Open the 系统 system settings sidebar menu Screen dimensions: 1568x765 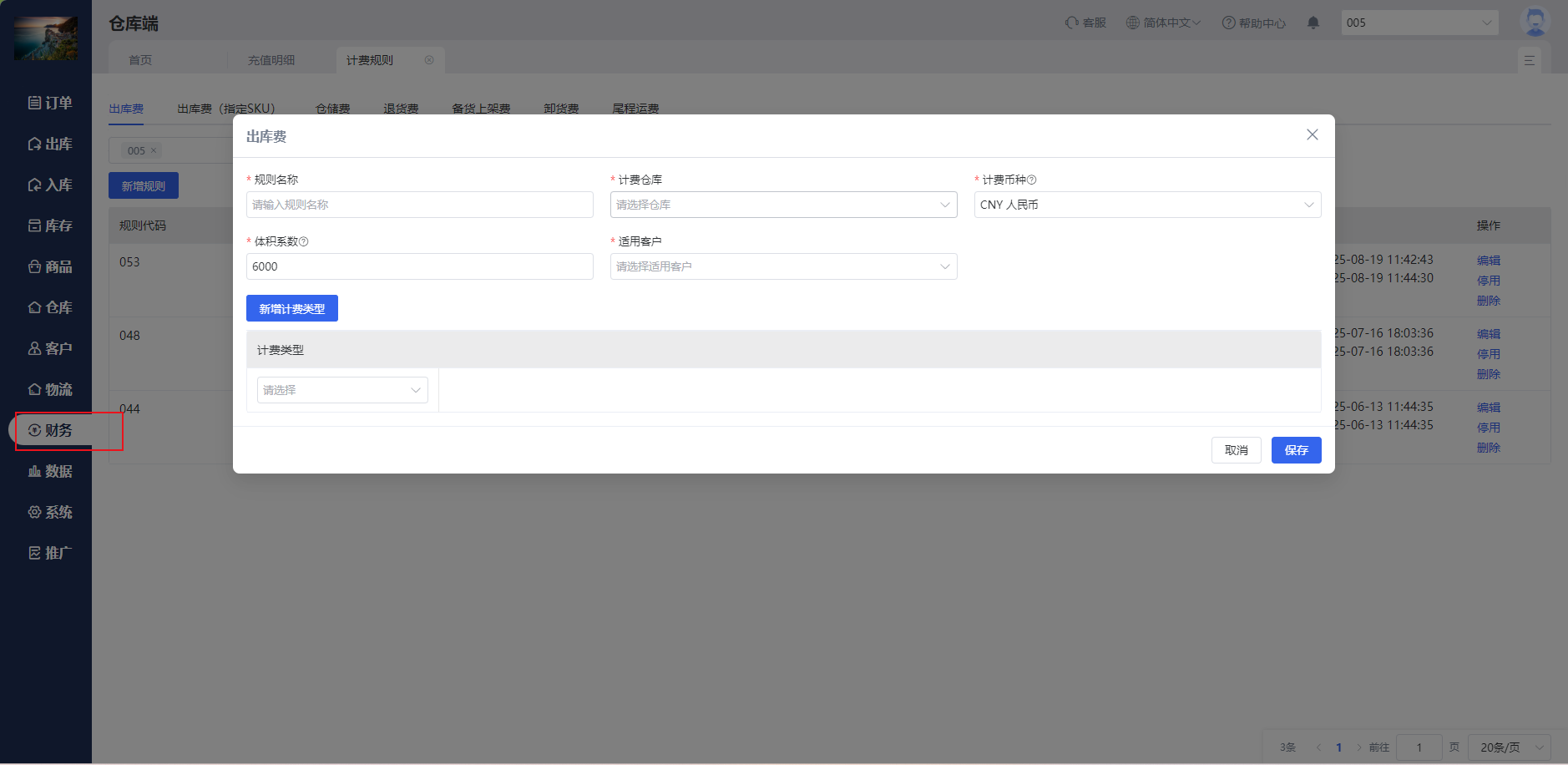click(x=50, y=512)
